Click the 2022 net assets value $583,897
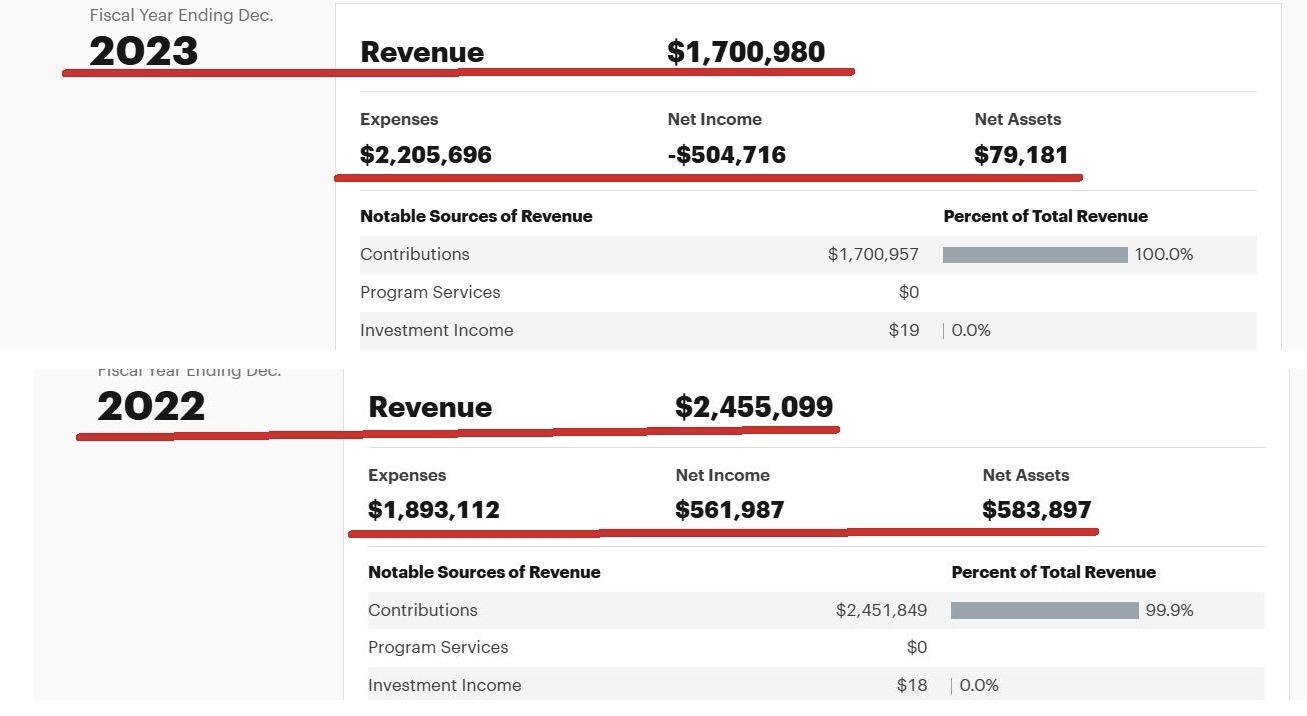The height and width of the screenshot is (716, 1307). tap(1037, 510)
